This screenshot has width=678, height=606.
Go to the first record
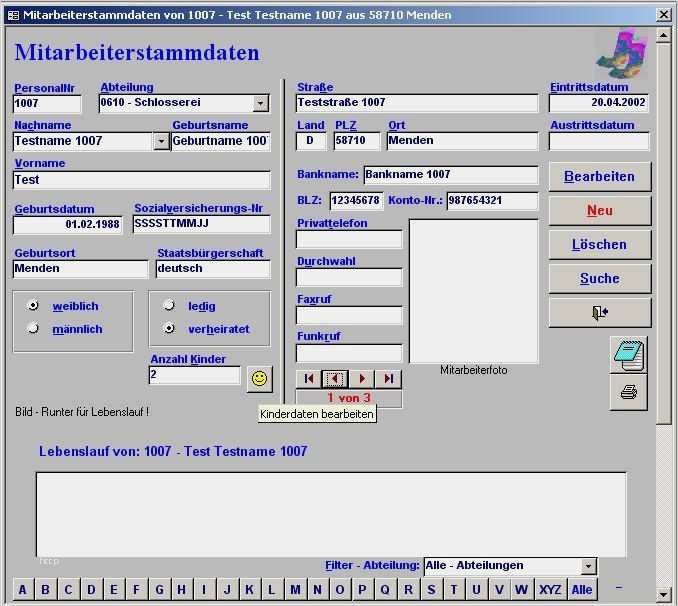click(309, 379)
